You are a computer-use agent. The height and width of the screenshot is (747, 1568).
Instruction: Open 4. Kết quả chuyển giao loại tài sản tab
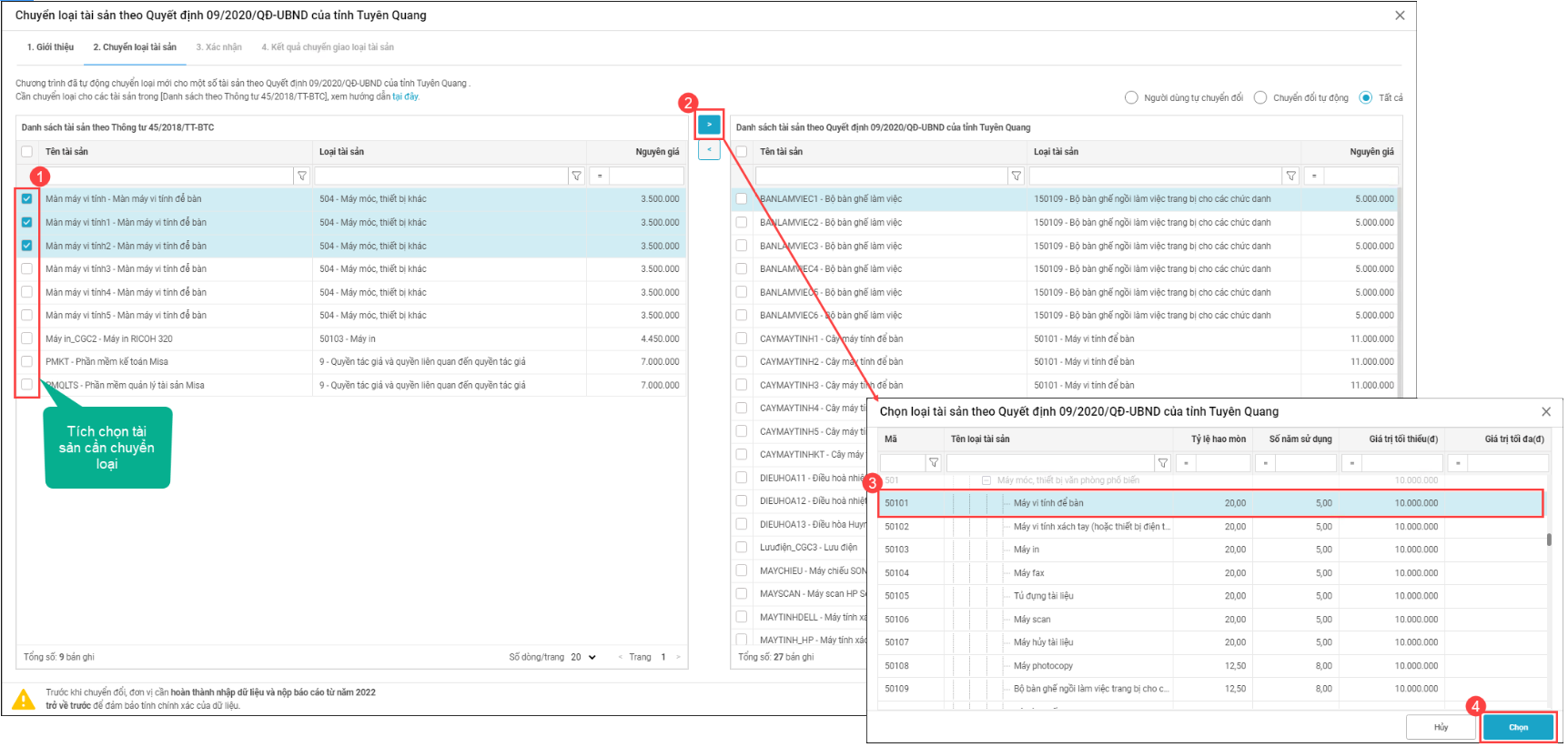point(328,47)
